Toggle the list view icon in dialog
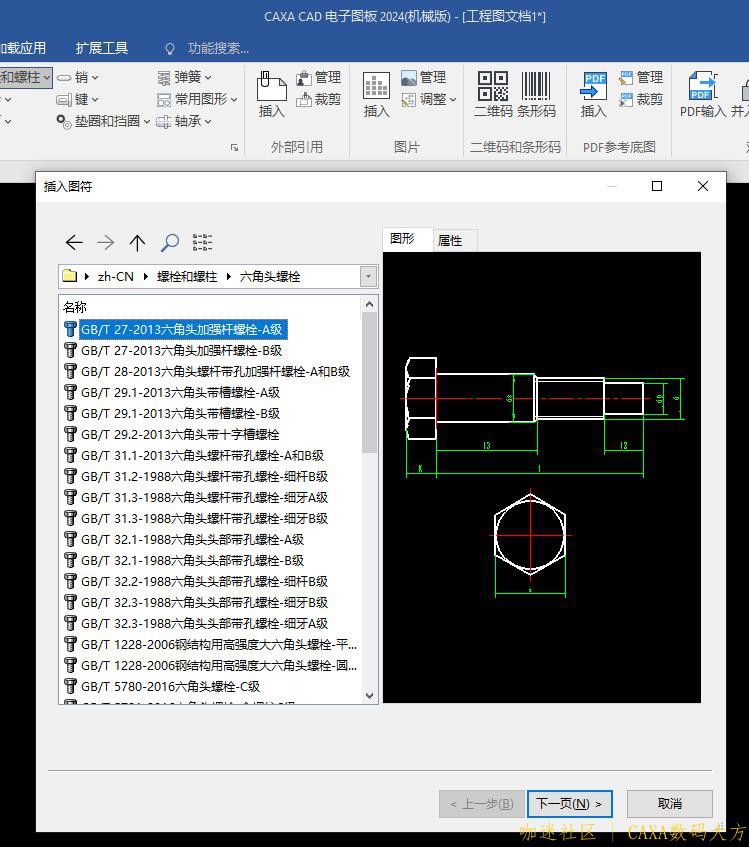The height and width of the screenshot is (847, 749). (202, 242)
